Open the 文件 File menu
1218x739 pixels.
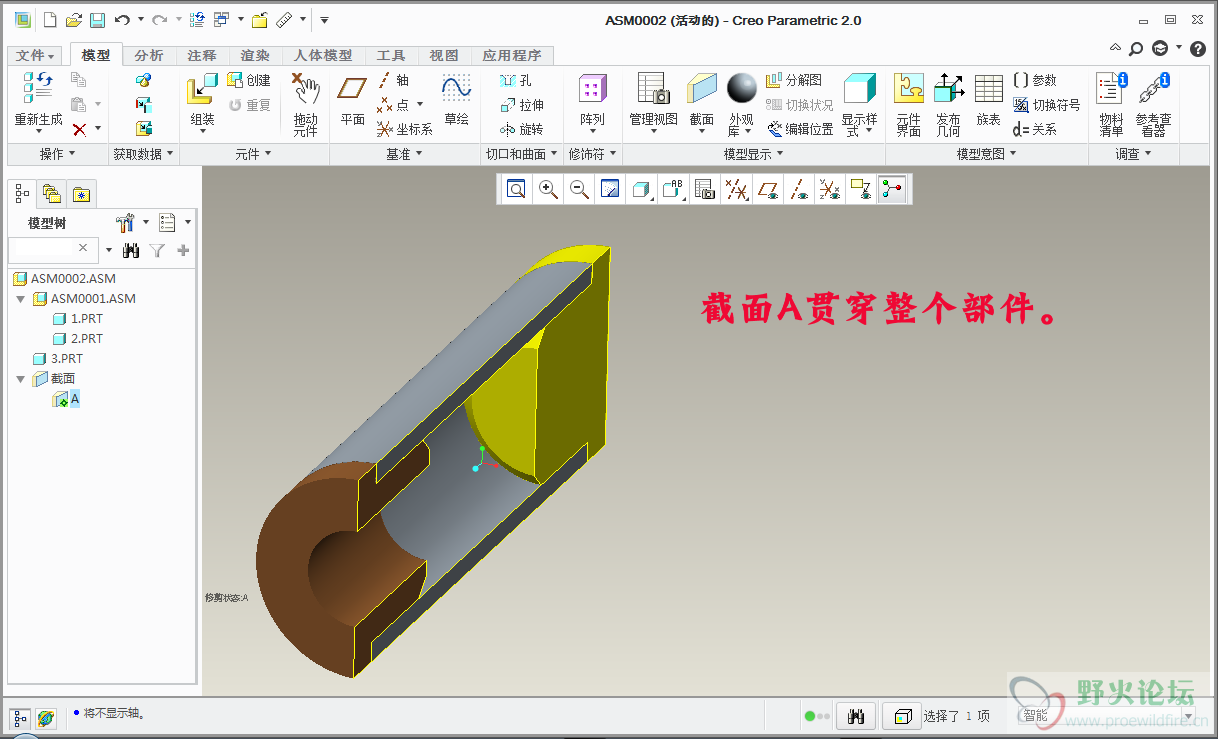(x=36, y=55)
